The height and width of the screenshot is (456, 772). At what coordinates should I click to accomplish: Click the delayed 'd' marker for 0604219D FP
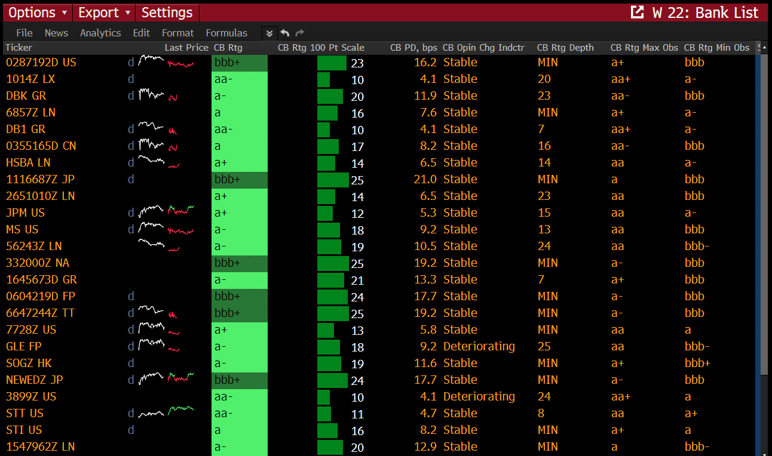point(131,296)
